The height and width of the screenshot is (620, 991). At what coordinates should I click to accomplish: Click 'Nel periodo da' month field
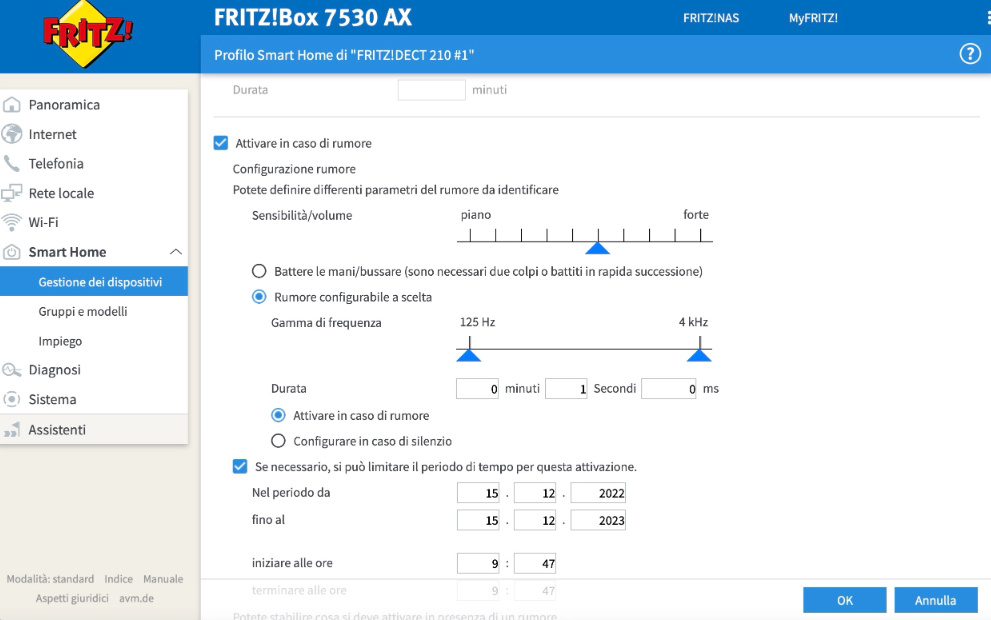coord(535,493)
